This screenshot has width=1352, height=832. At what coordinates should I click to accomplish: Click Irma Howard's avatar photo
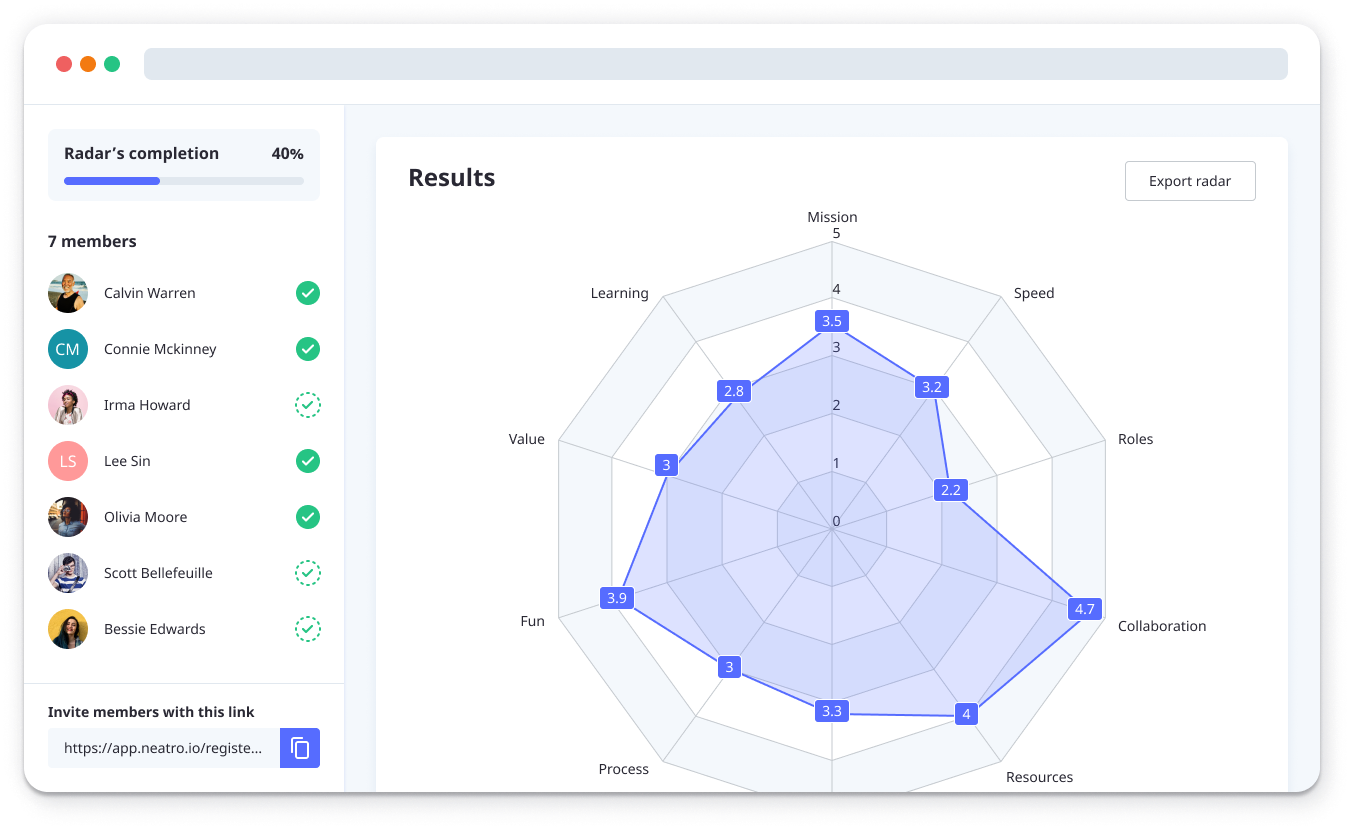pos(68,405)
